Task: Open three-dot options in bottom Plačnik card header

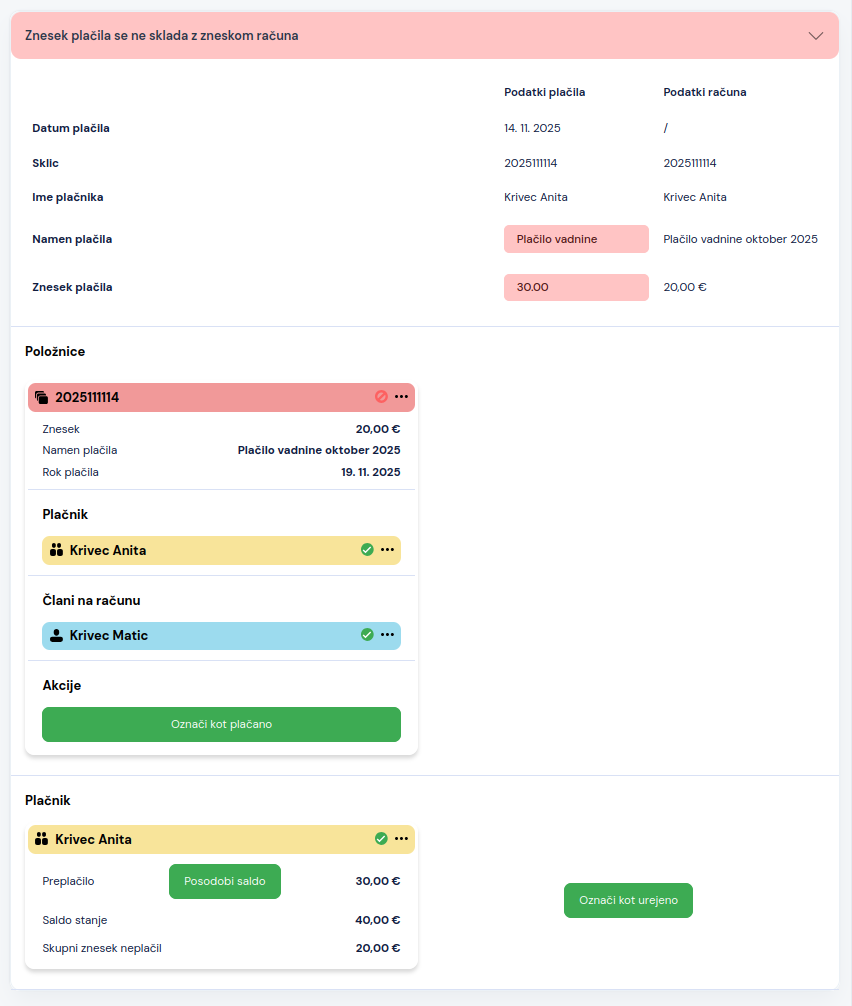Action: [401, 839]
